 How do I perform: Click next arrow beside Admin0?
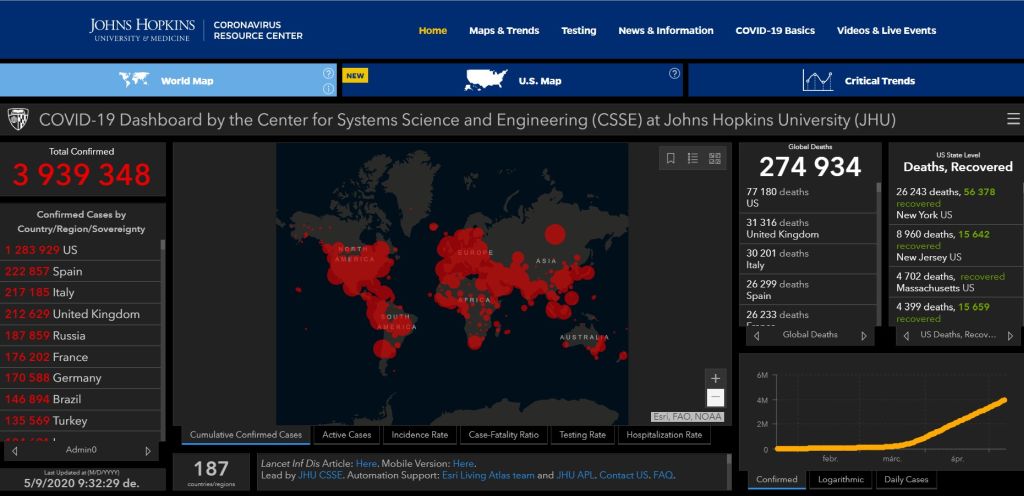148,450
